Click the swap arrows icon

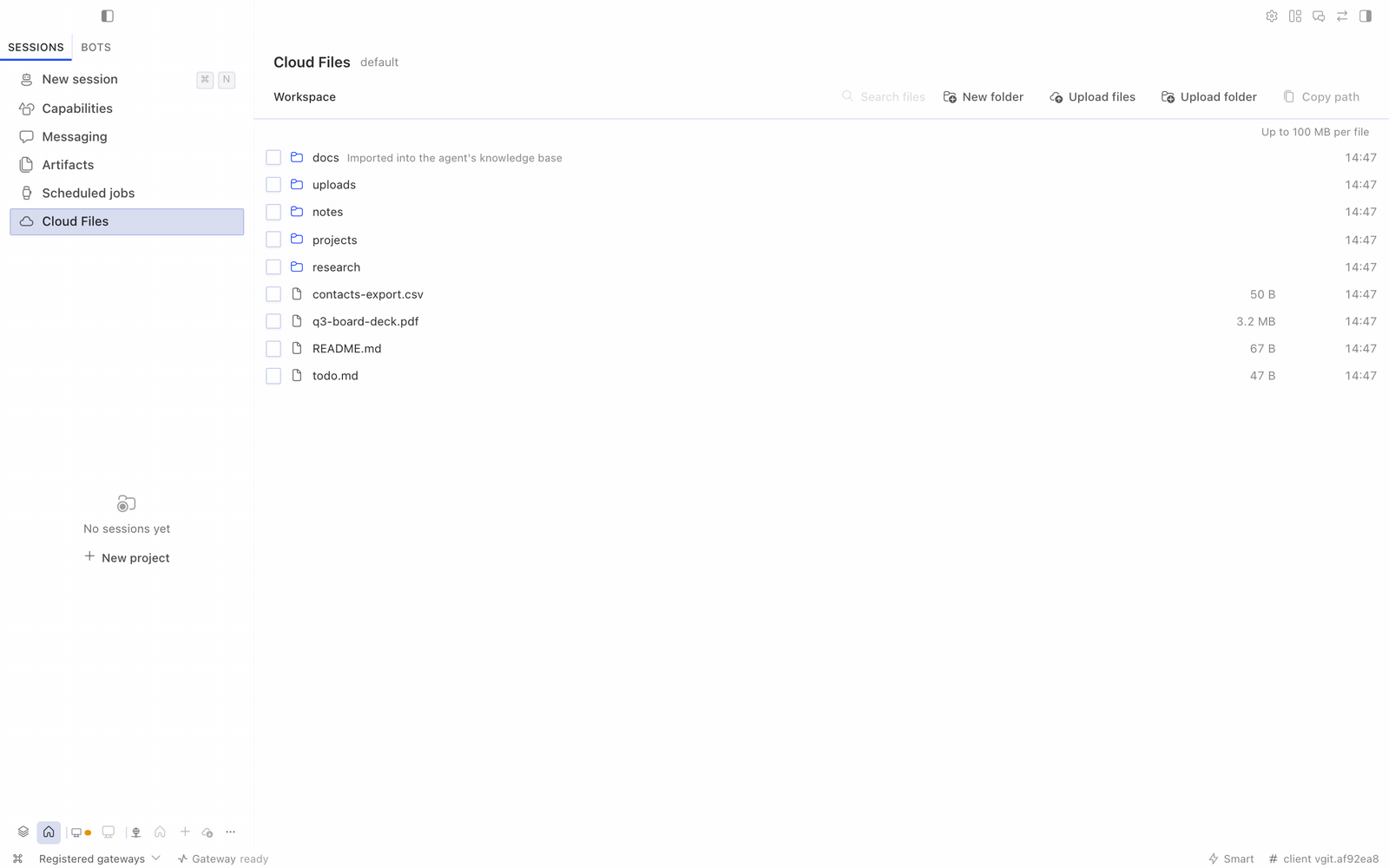click(1342, 16)
